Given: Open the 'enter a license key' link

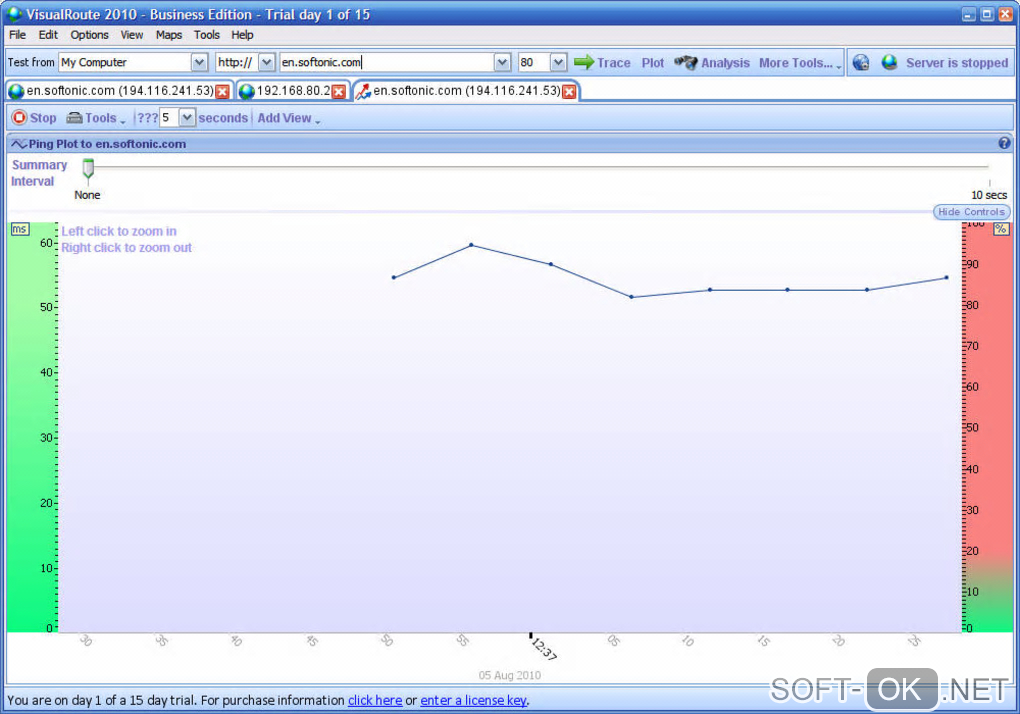Looking at the screenshot, I should click(x=474, y=700).
